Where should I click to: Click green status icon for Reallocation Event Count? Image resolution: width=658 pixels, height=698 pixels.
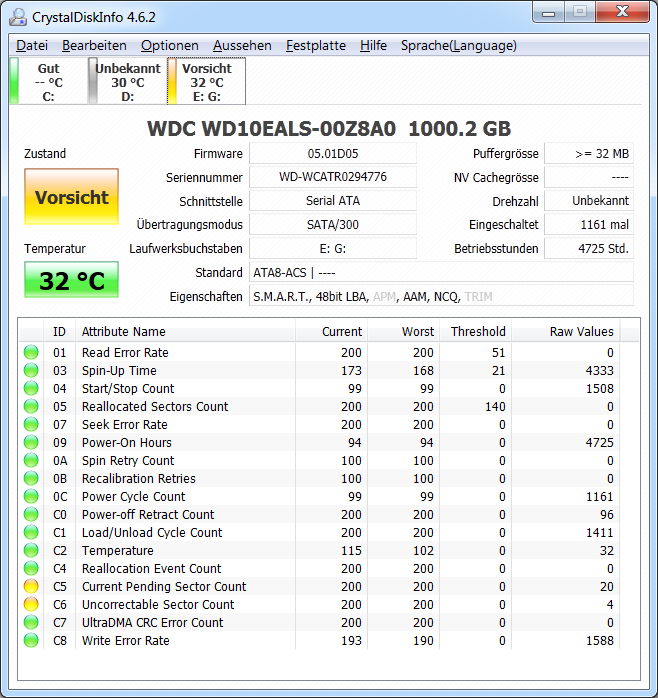[31, 568]
